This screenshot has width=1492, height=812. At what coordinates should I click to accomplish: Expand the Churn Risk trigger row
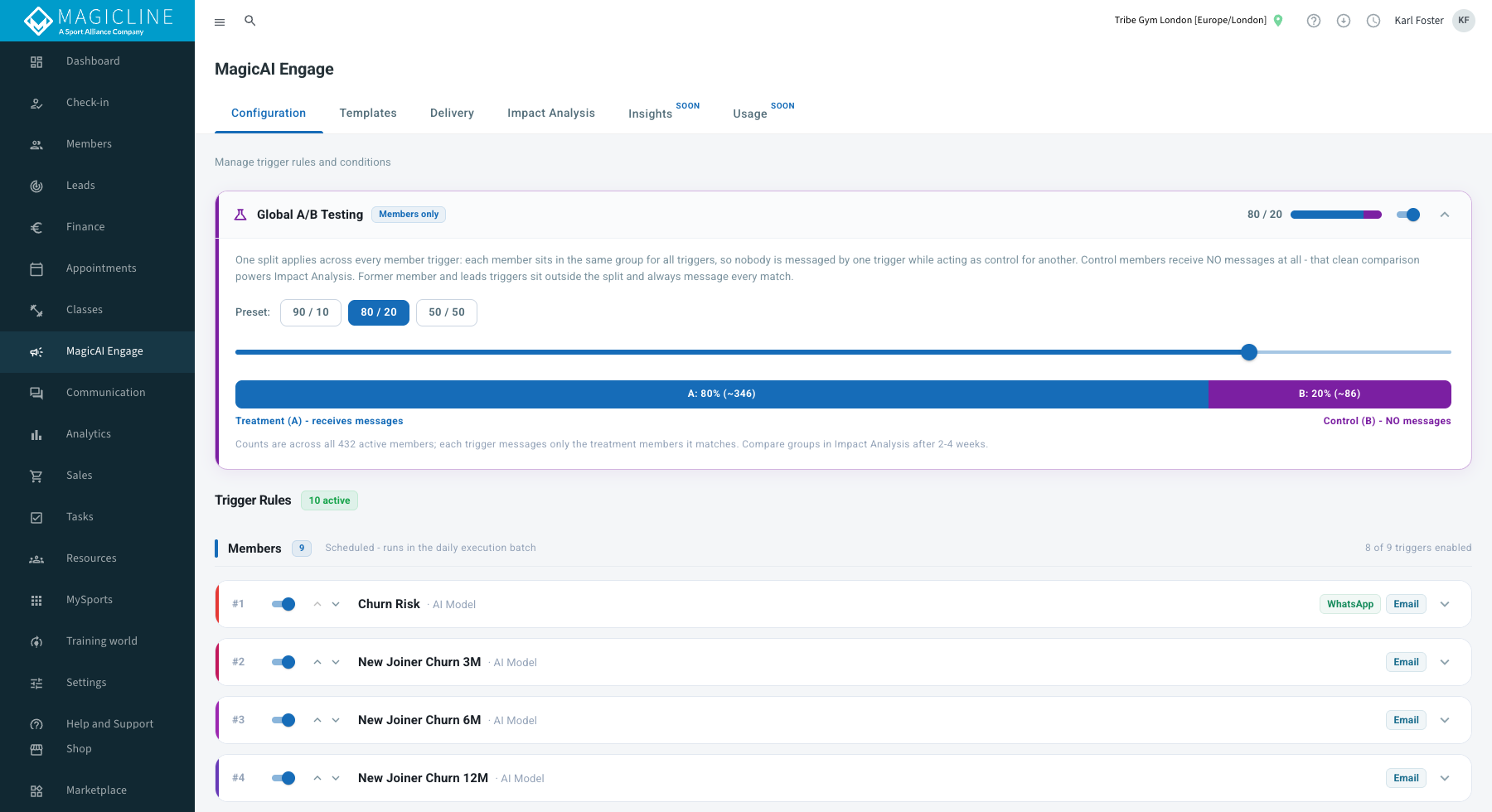1445,604
